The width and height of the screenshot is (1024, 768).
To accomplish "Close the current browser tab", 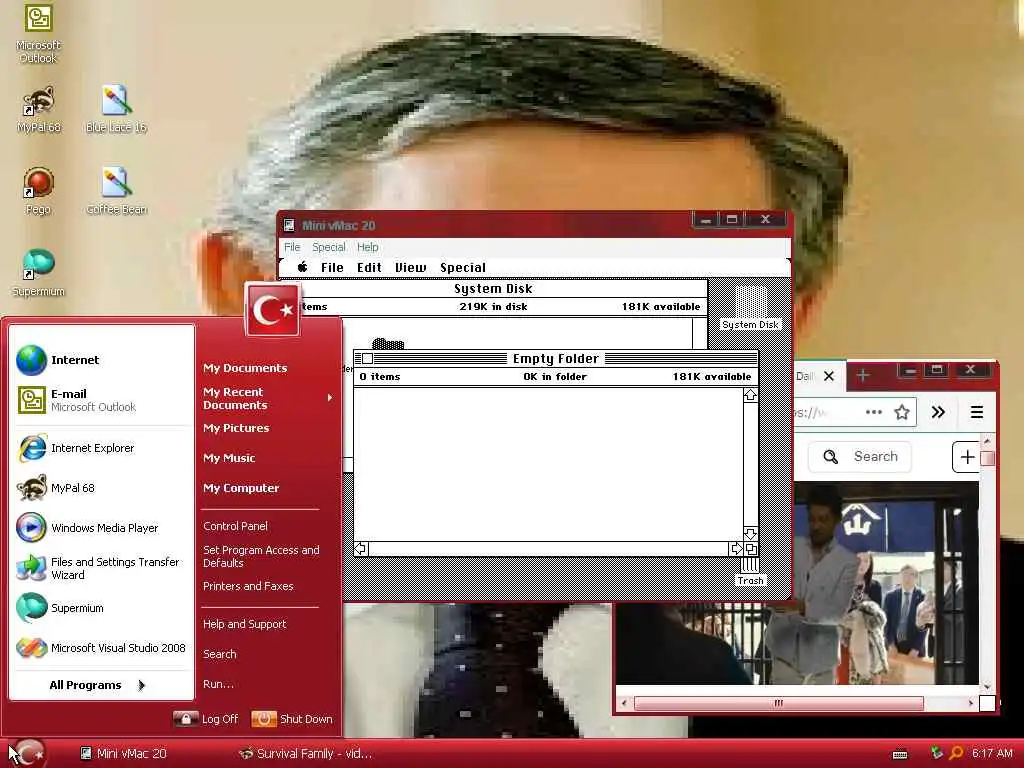I will 829,376.
